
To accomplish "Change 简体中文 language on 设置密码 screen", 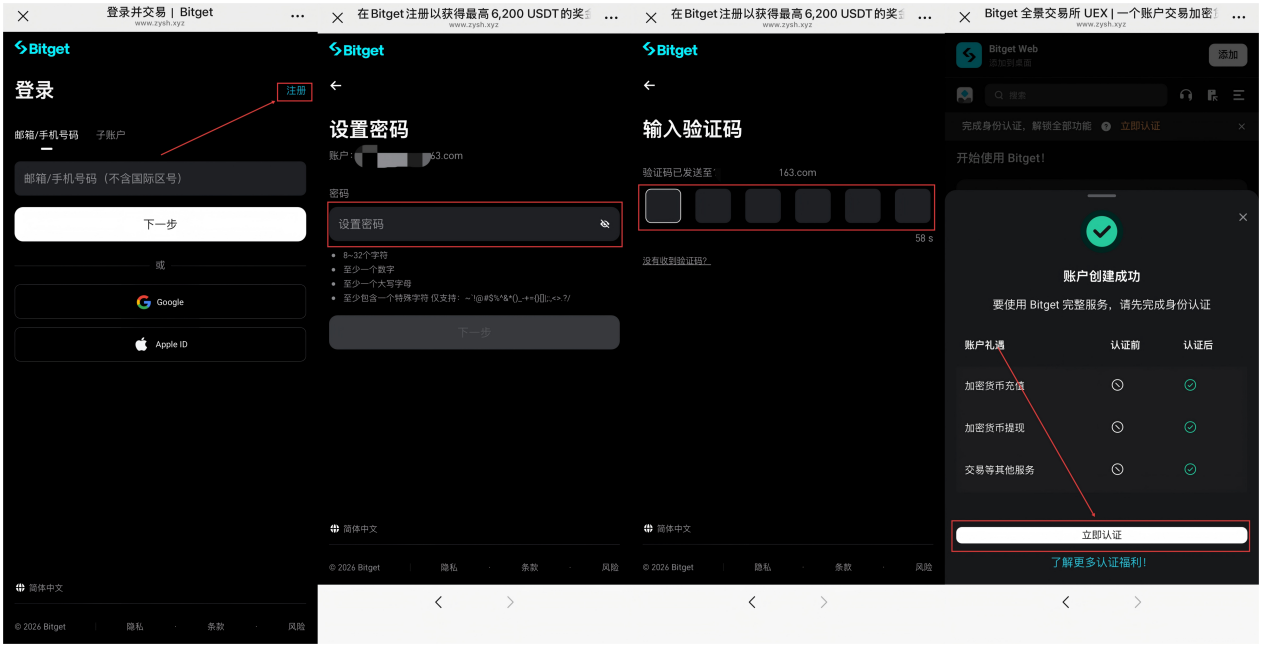I will pyautogui.click(x=353, y=529).
